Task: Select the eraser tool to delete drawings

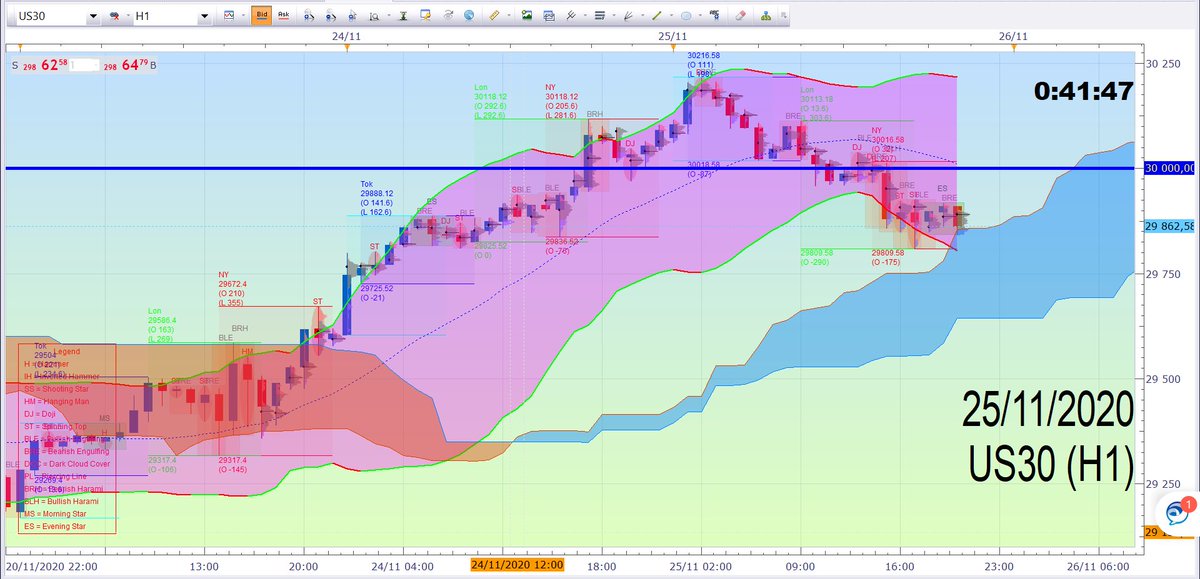Action: click(740, 16)
